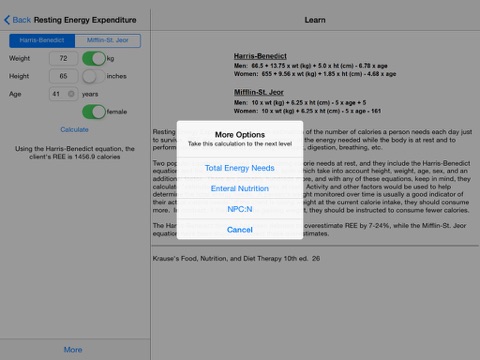Toggle the weight kg switch
480x360 pixels.
pos(94,58)
